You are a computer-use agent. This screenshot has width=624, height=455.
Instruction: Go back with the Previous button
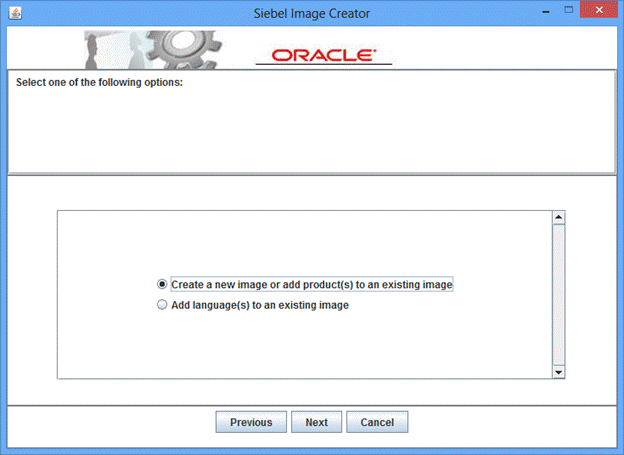[251, 422]
